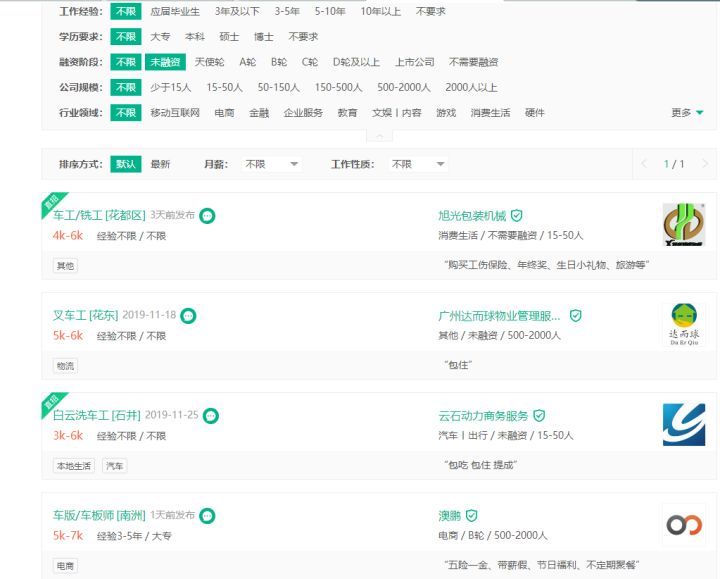Image resolution: width=720 pixels, height=579 pixels.
Task: Click chat icon beside 车工/铣工 job
Action: tap(207, 215)
